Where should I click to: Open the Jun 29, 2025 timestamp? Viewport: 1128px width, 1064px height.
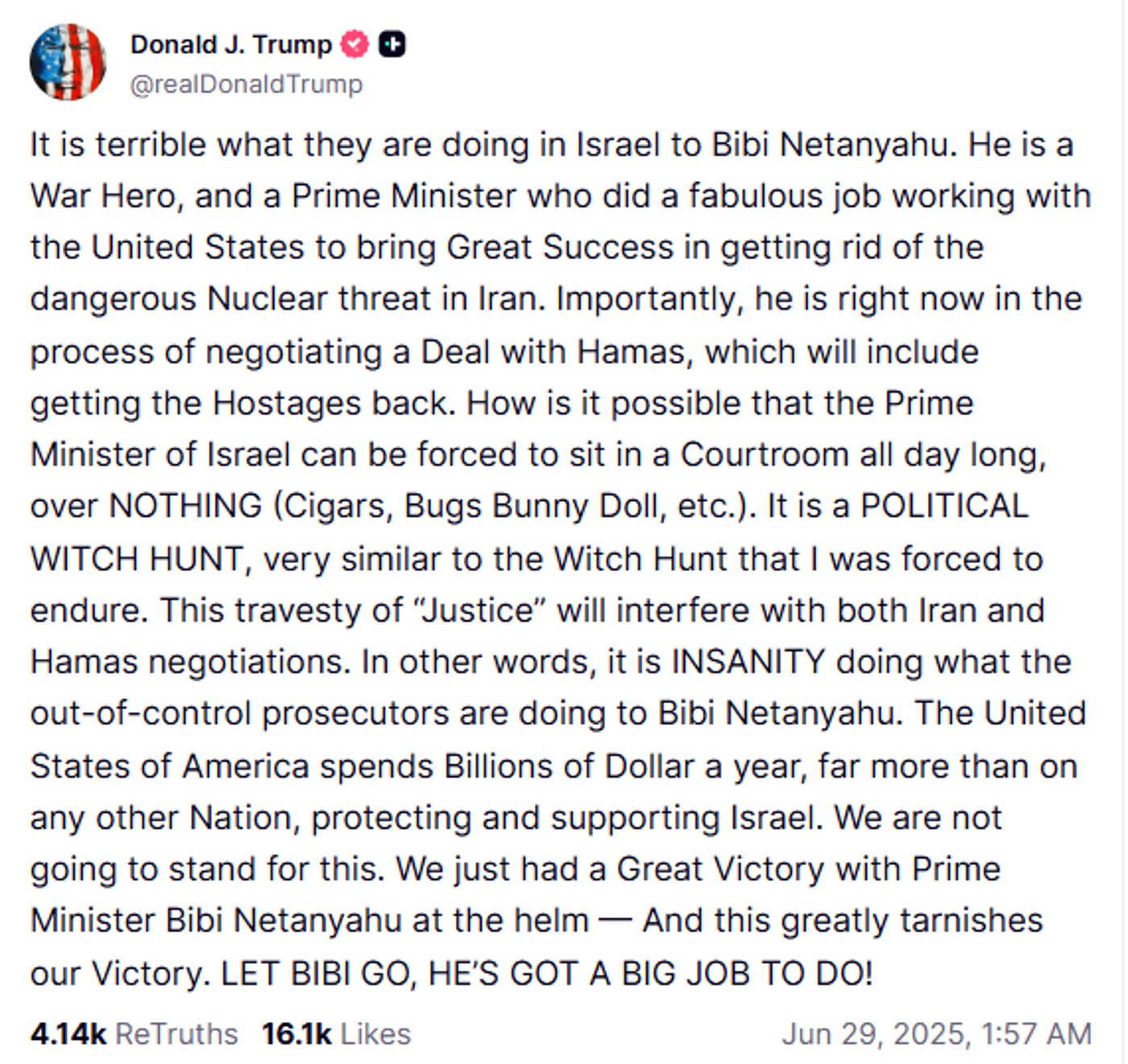936,1033
